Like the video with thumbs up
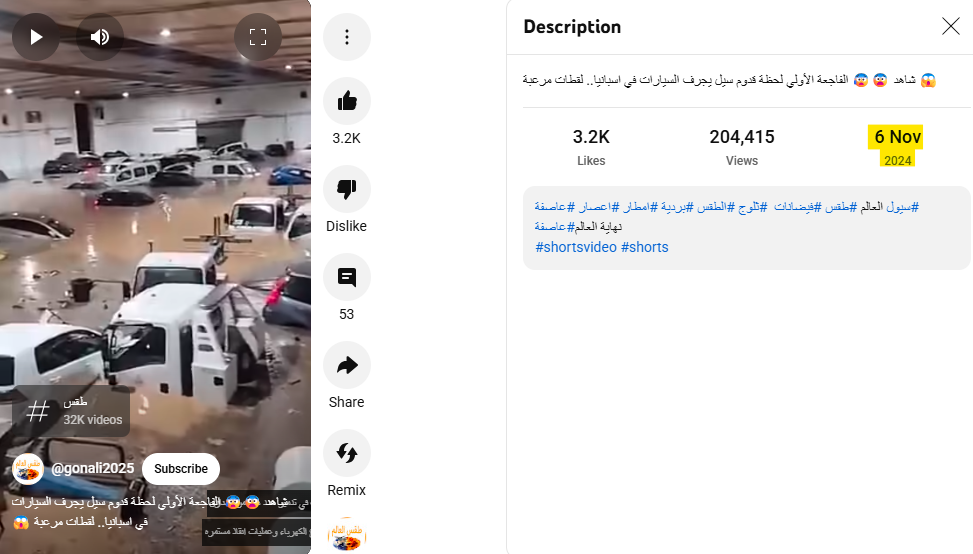The image size is (973, 554). tap(347, 101)
